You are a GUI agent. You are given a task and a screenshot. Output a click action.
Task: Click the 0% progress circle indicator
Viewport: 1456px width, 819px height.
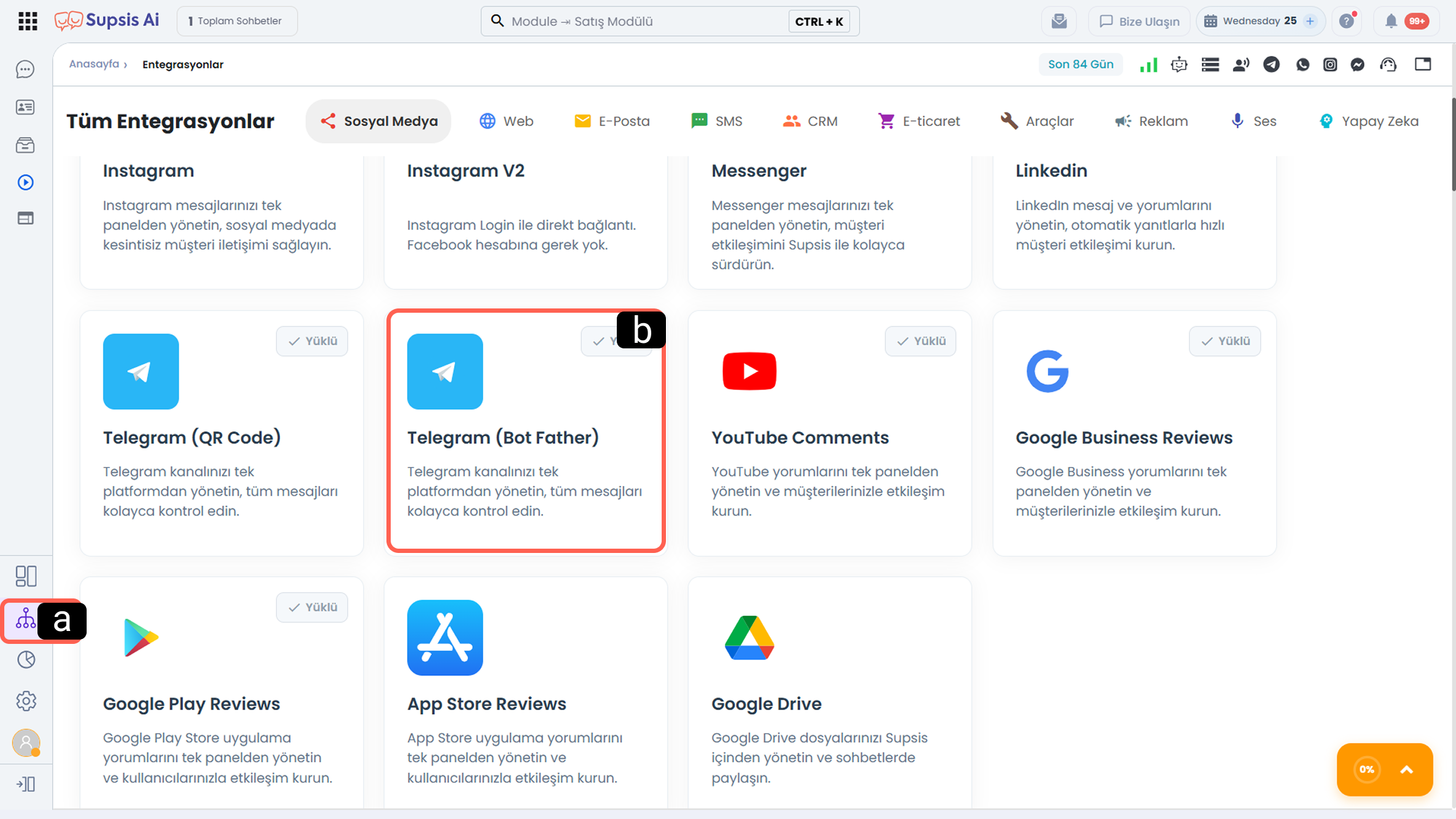click(x=1366, y=770)
